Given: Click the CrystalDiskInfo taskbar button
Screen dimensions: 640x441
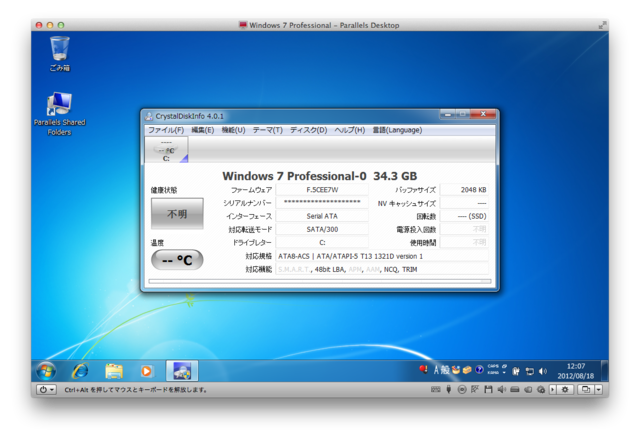Looking at the screenshot, I should click(x=182, y=371).
